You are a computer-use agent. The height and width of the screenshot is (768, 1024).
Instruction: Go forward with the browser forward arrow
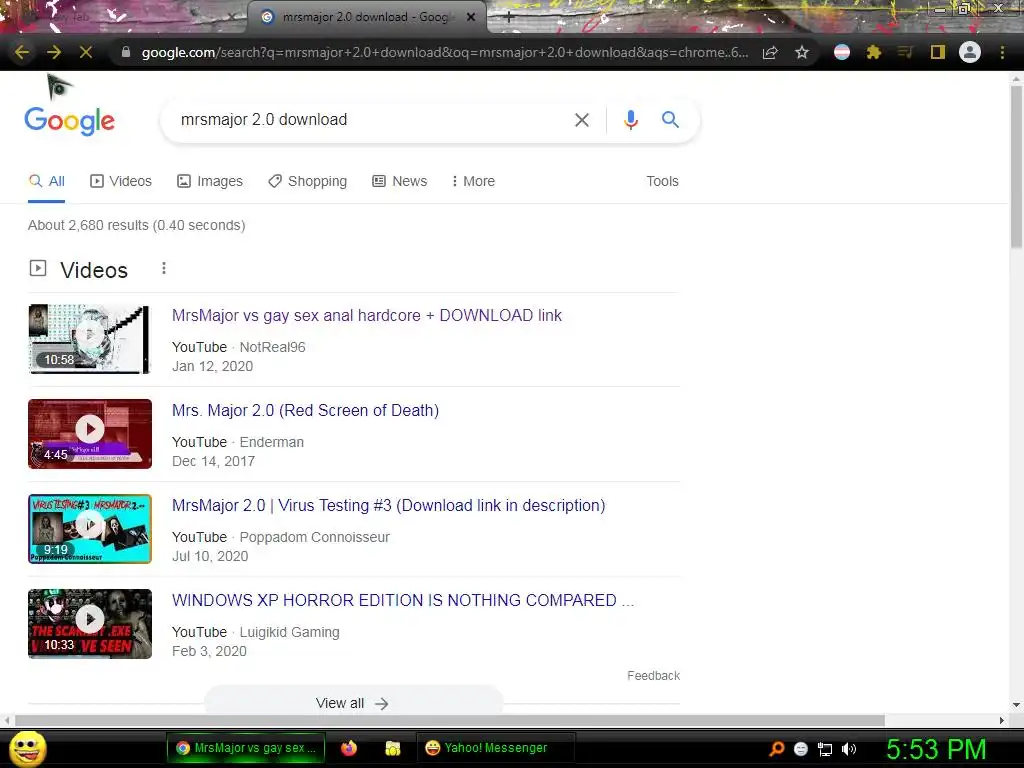coord(54,52)
